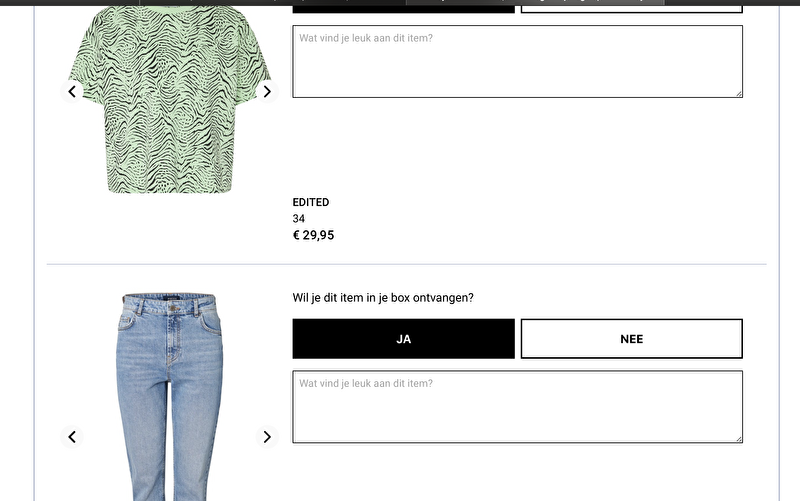Screen dimensions: 800x501
Task: Choose NEE to decline the jeans
Action: [632, 339]
